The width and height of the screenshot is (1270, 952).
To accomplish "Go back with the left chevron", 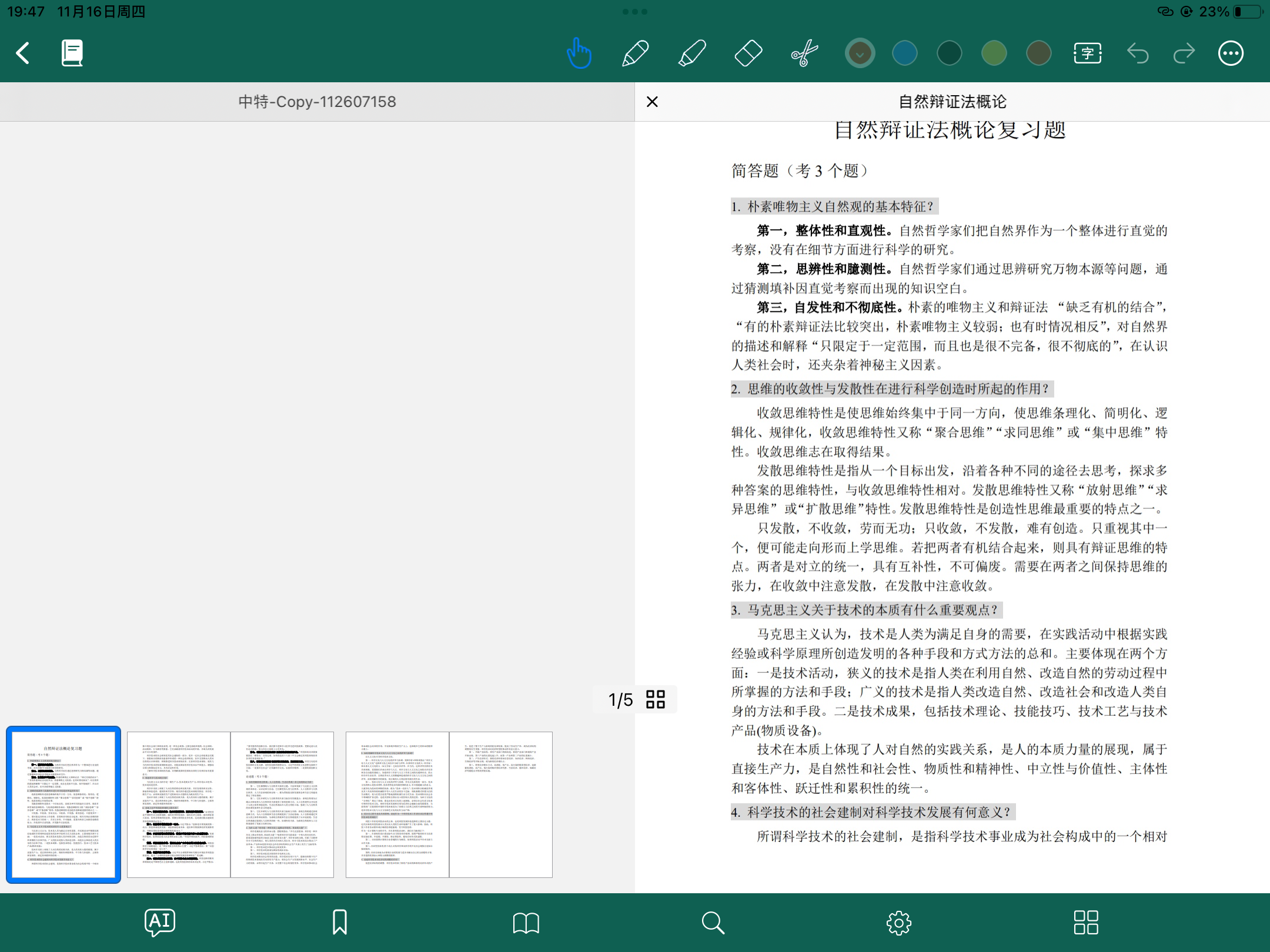I will [23, 53].
